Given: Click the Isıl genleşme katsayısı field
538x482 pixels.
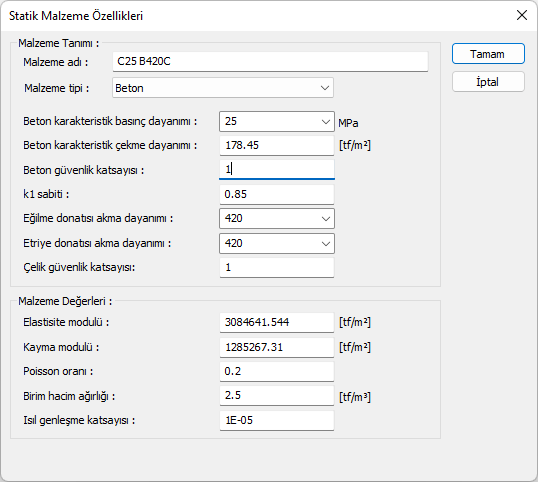Looking at the screenshot, I should 277,421.
